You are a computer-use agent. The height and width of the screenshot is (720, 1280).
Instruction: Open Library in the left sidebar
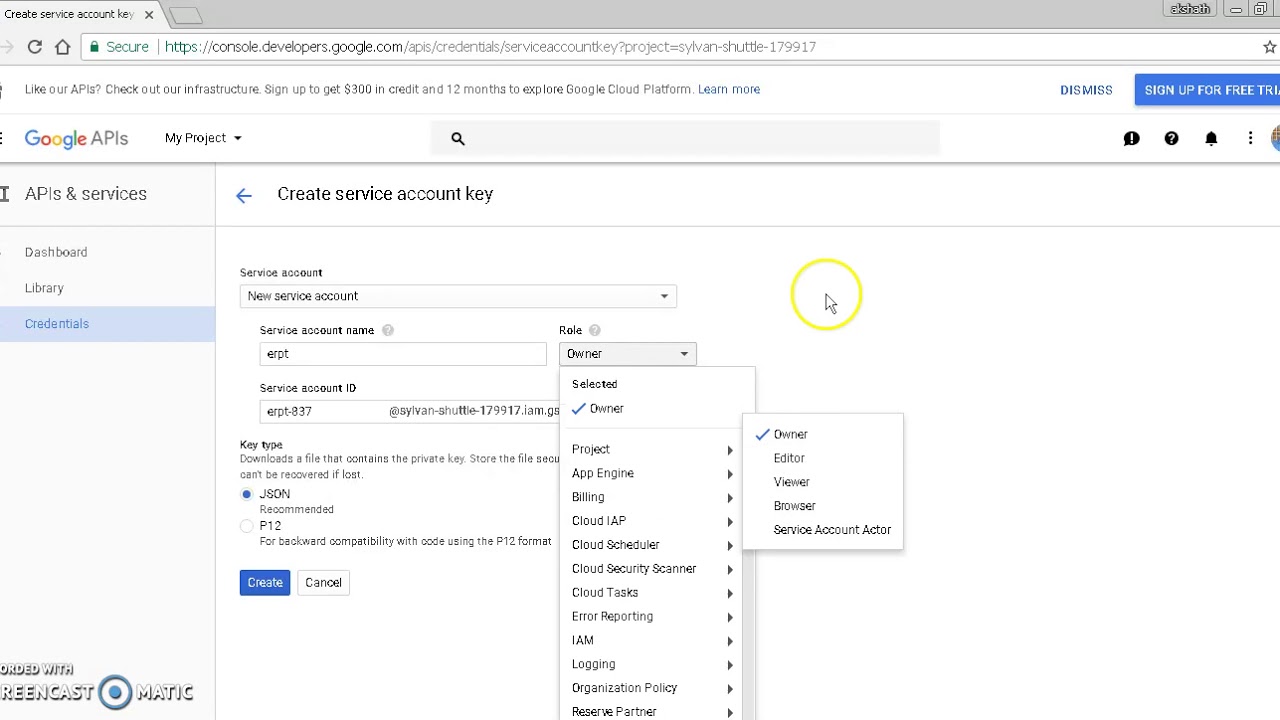(x=44, y=288)
